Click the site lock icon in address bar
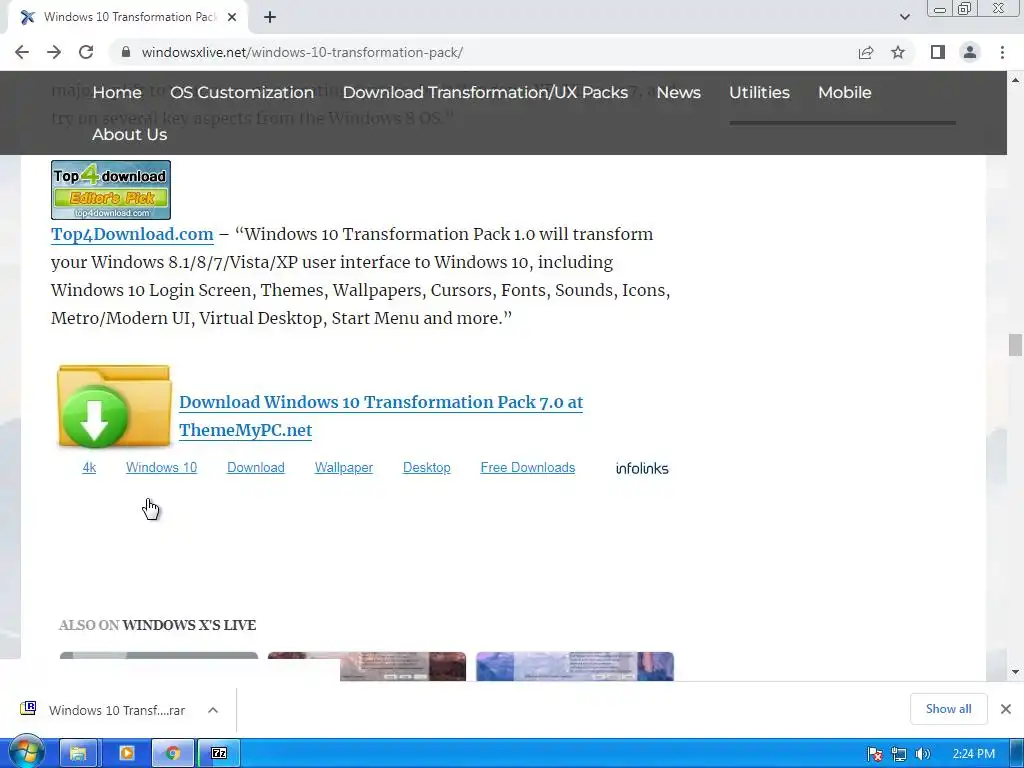1024x768 pixels. pyautogui.click(x=126, y=52)
